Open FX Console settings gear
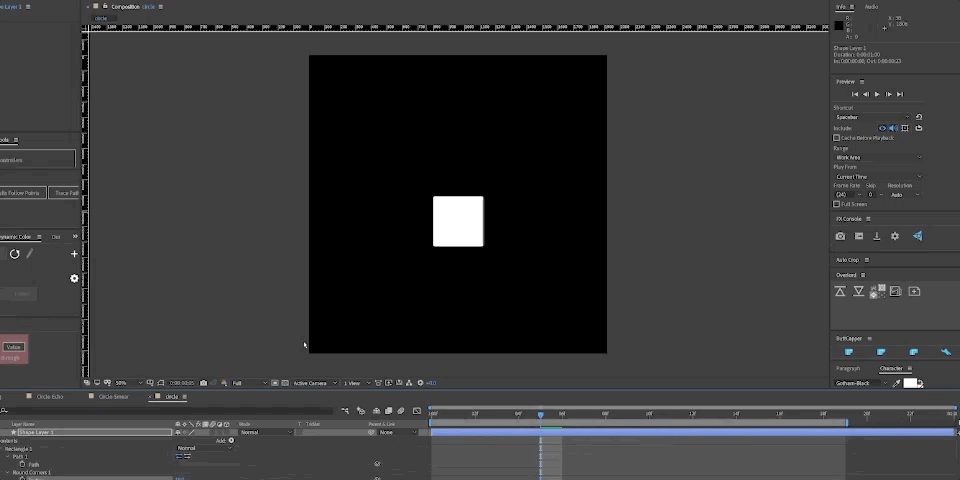The height and width of the screenshot is (480, 960). click(894, 236)
